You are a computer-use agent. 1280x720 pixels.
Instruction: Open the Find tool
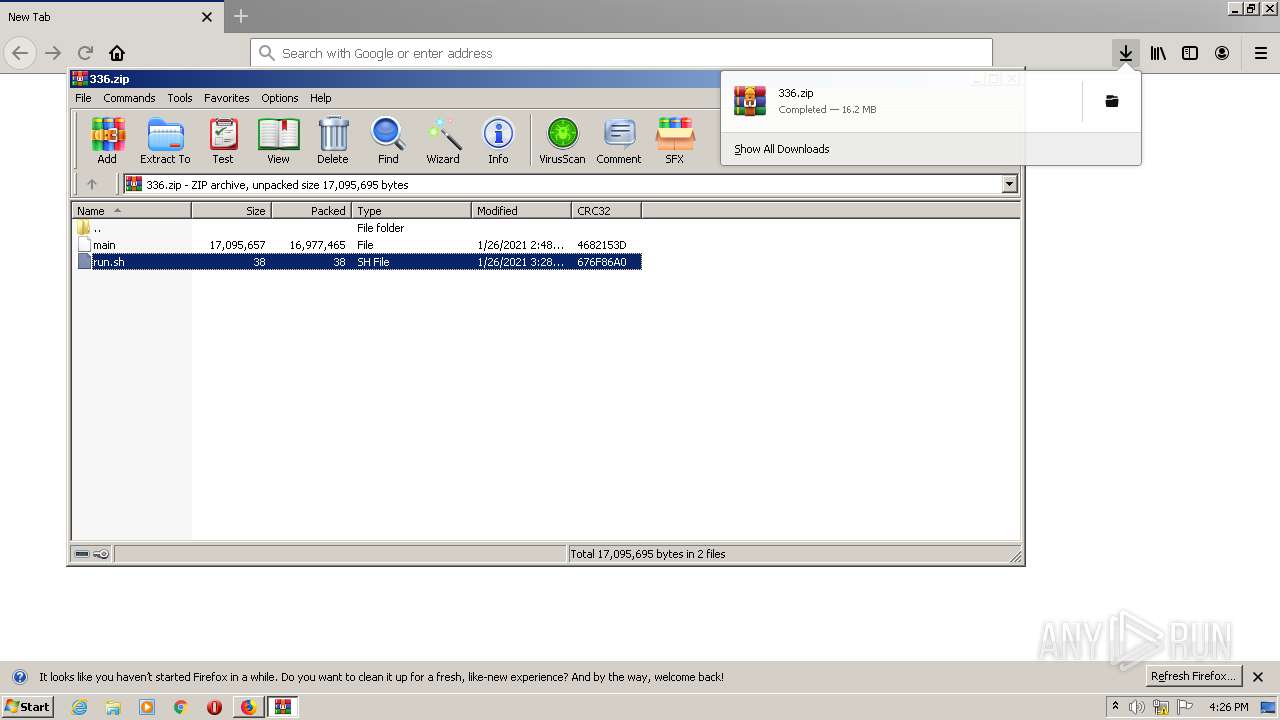pyautogui.click(x=388, y=140)
